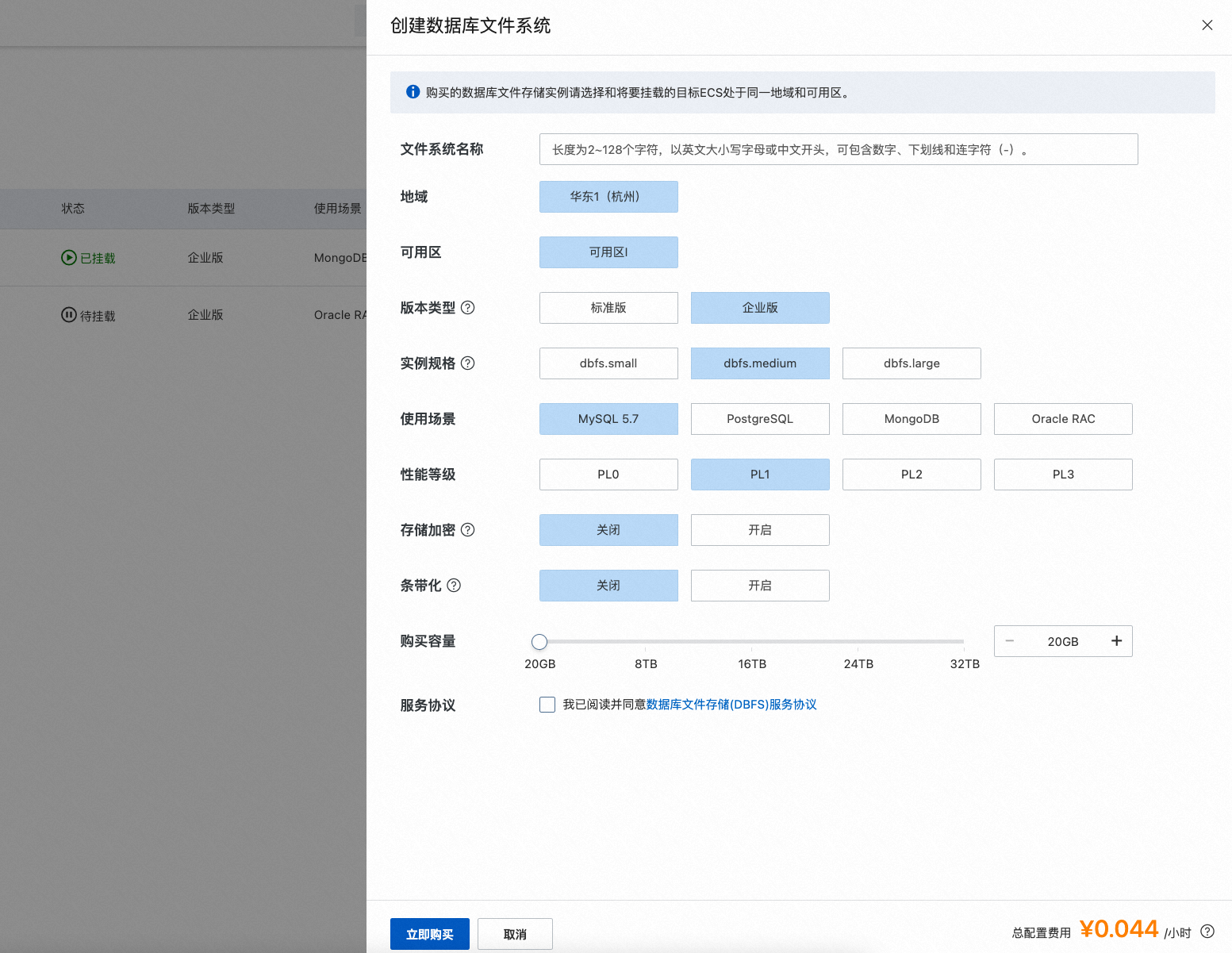
Task: Select PL0 performance level
Action: 608,475
